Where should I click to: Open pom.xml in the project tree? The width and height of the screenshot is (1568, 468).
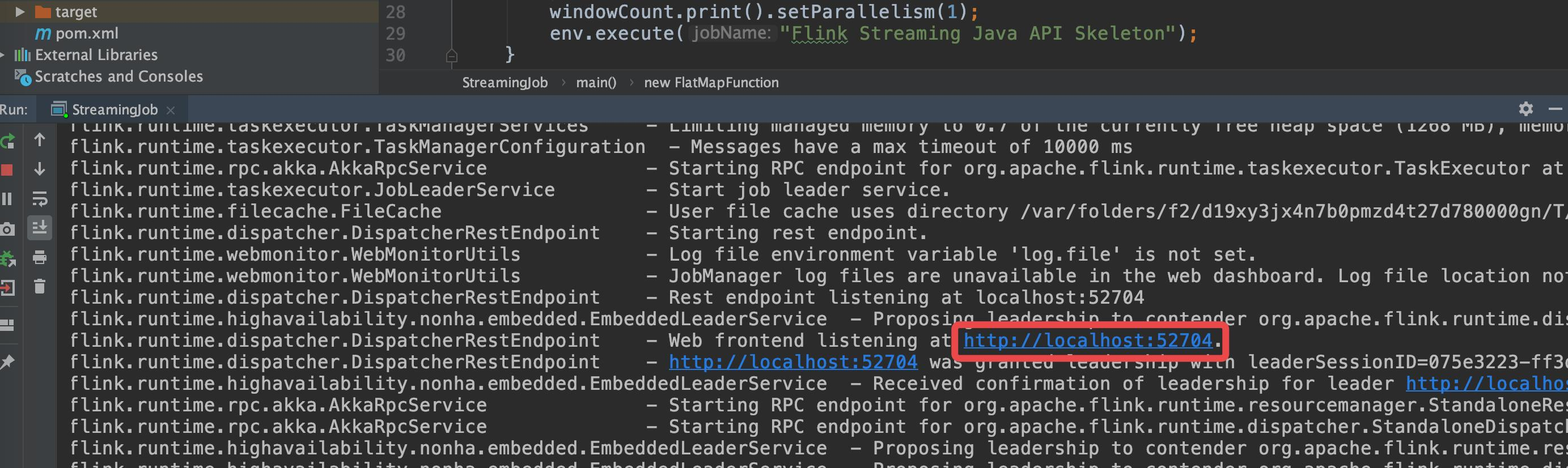tap(86, 33)
